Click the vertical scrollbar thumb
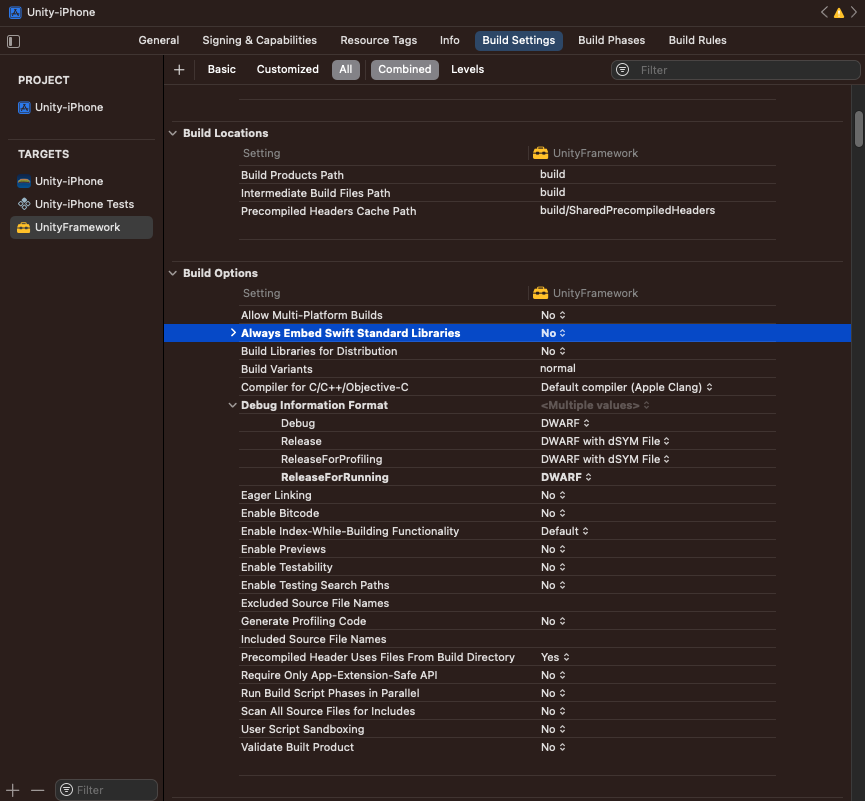Viewport: 865px width, 801px height. point(858,128)
